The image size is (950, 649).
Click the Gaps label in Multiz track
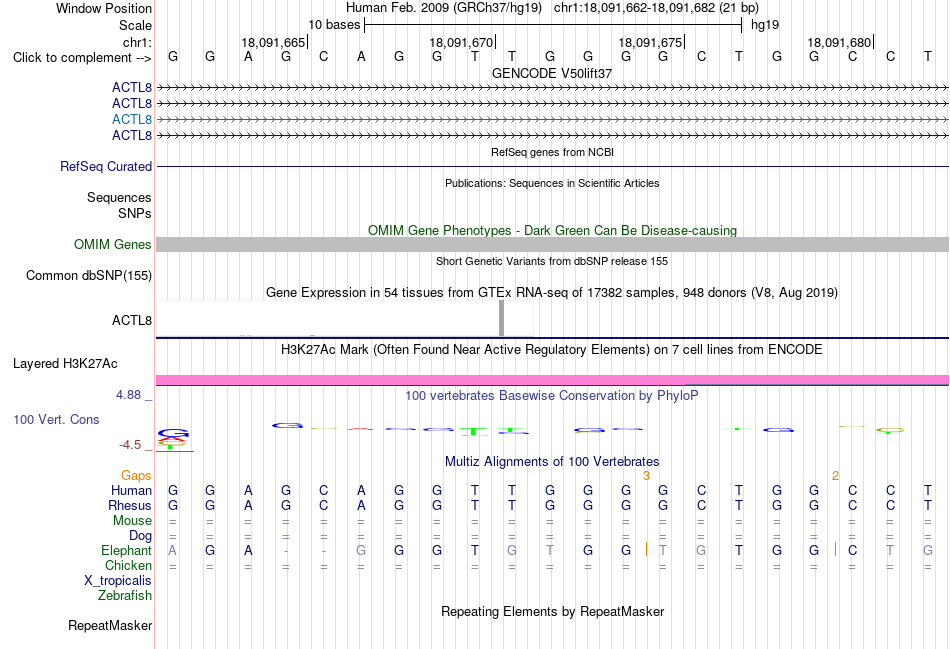pyautogui.click(x=136, y=476)
